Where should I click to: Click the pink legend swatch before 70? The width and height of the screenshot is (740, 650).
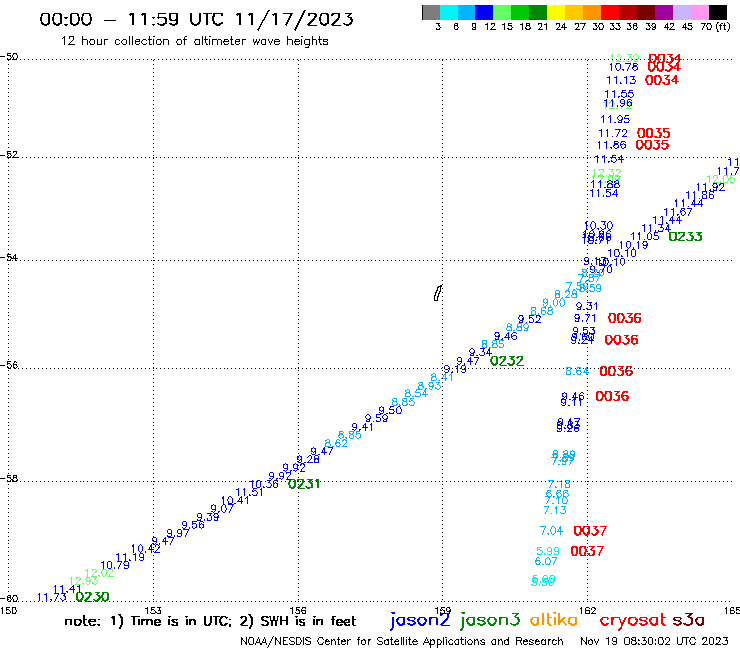click(699, 13)
